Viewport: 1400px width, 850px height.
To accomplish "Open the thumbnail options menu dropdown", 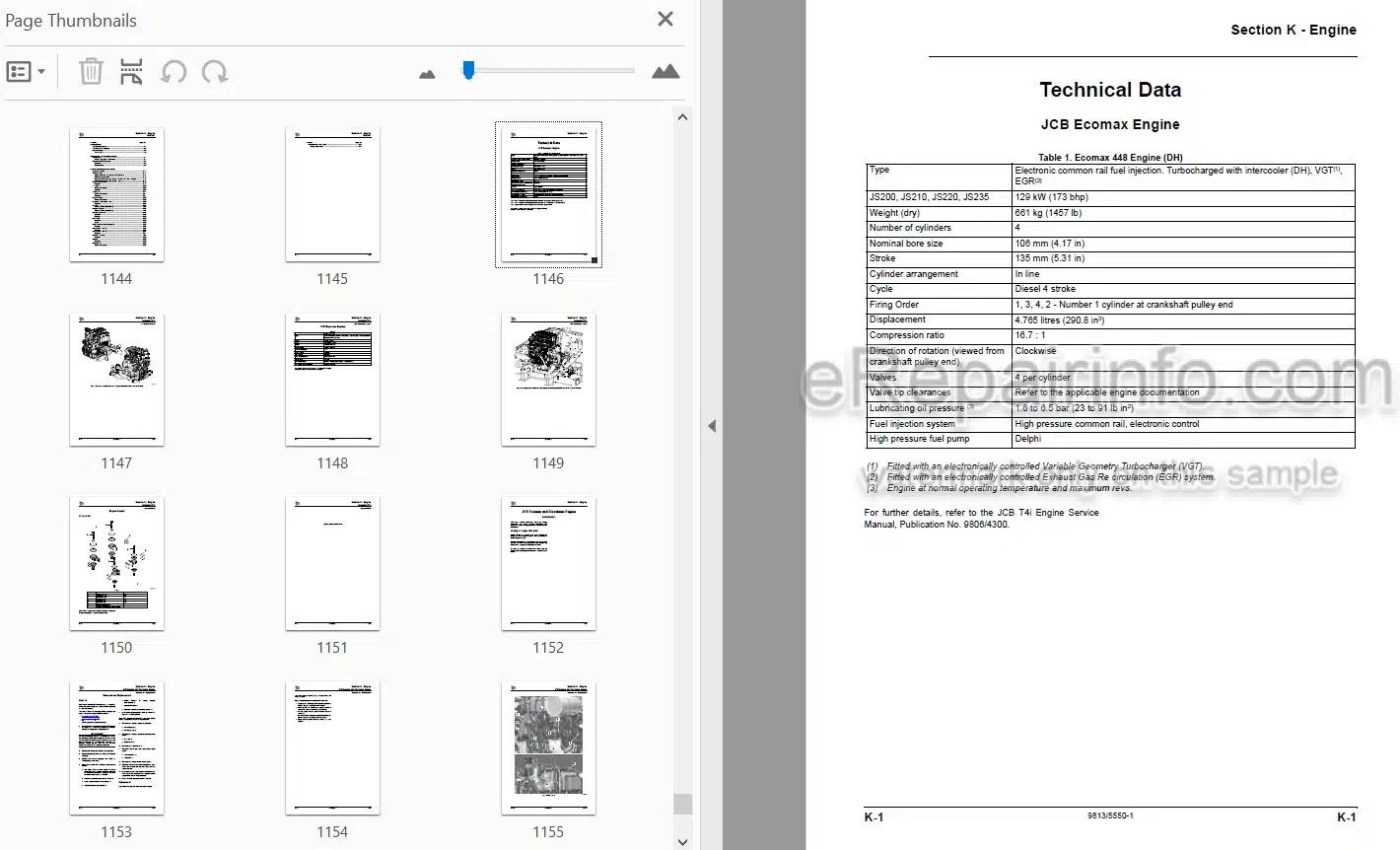I will coord(26,72).
